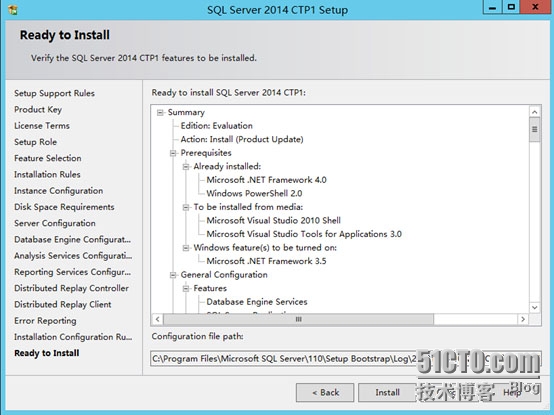Select the Setup Role step
The image size is (554, 415).
35,142
